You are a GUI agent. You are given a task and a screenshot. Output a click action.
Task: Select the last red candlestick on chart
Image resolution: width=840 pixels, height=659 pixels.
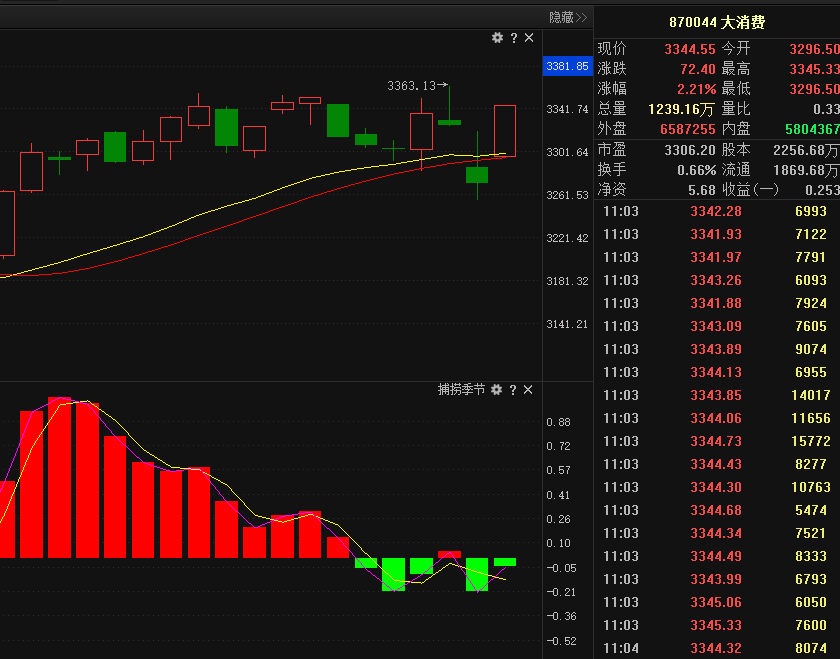pos(505,130)
